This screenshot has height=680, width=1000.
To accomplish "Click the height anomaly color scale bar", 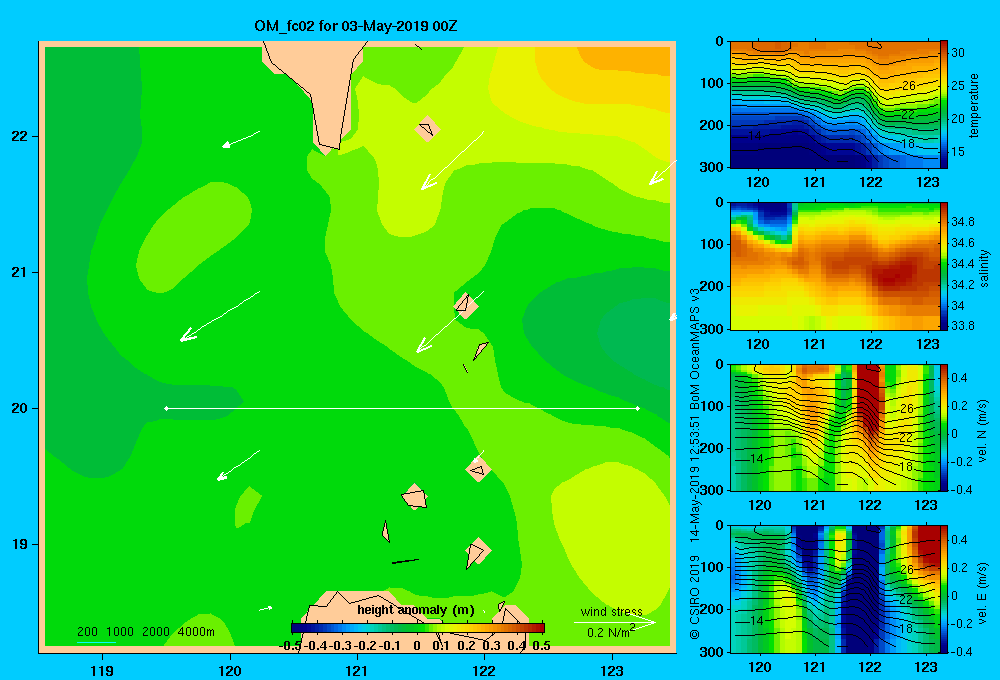I will 418,628.
